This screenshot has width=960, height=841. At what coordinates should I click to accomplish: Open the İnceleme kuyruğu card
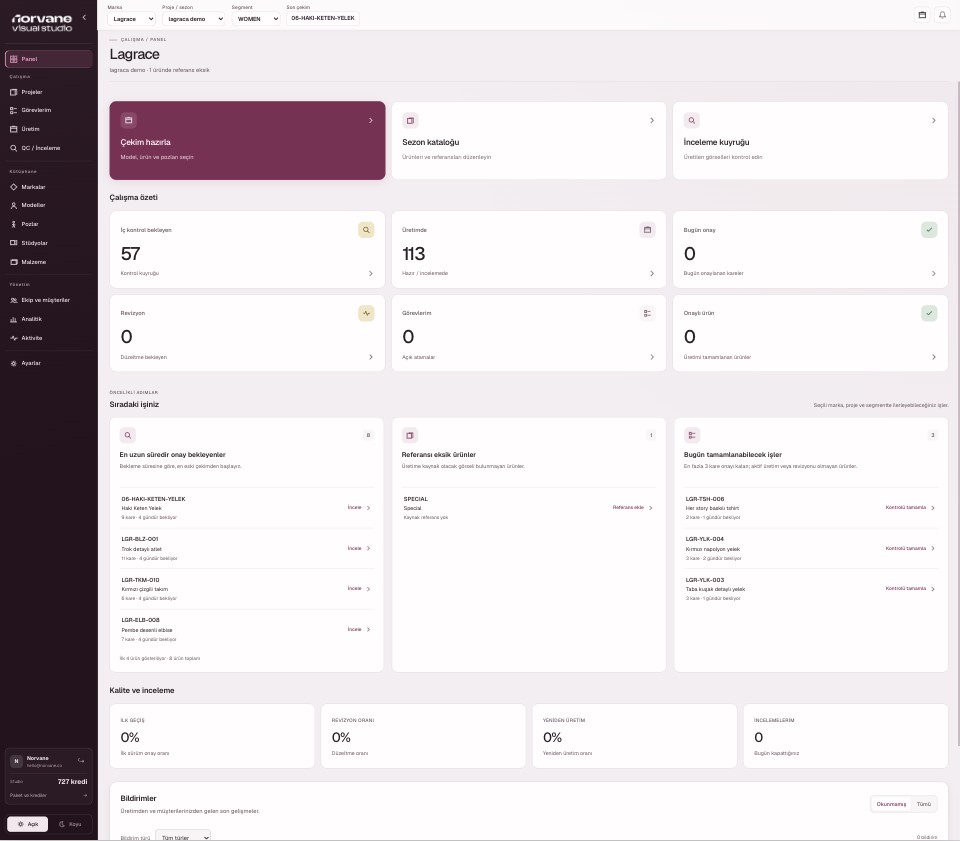[x=810, y=140]
